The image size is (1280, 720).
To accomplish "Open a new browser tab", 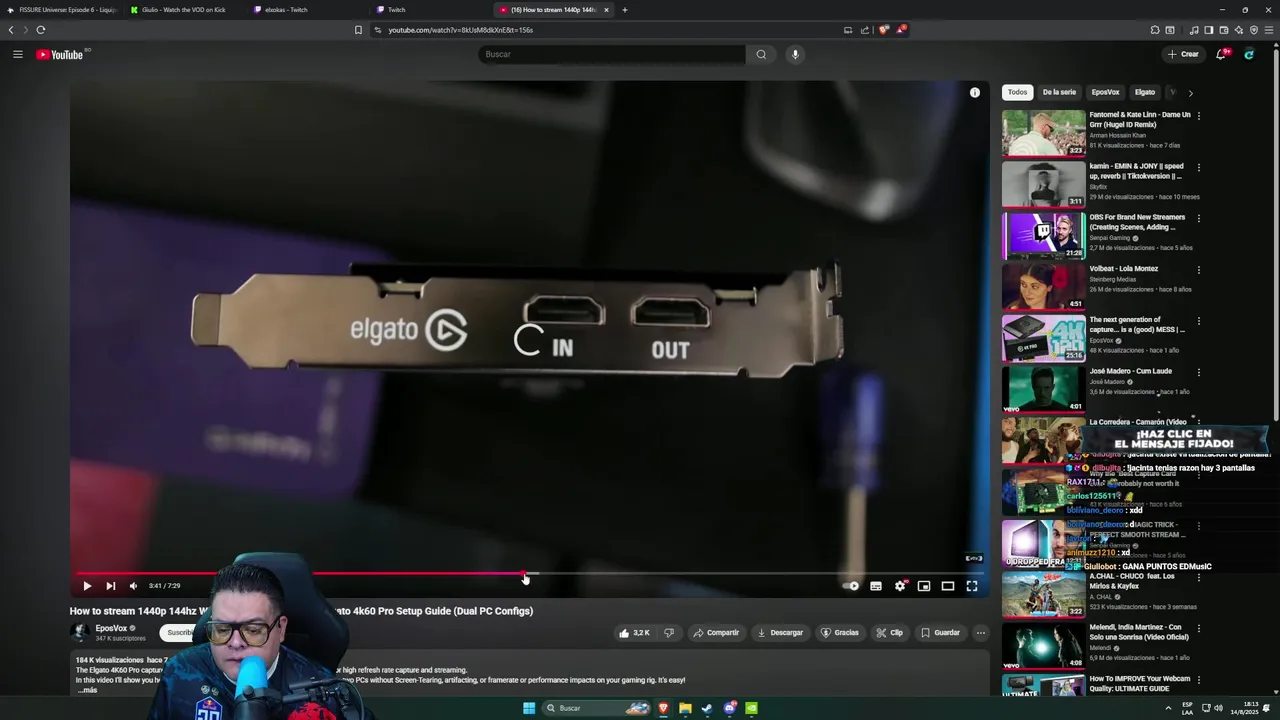I will click(625, 10).
